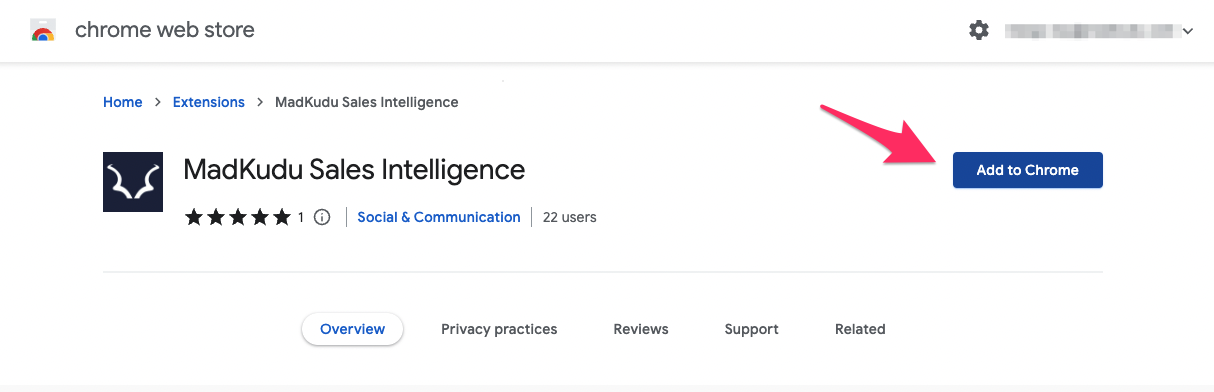Click the five-star rating icons
This screenshot has width=1214, height=392.
coord(238,217)
